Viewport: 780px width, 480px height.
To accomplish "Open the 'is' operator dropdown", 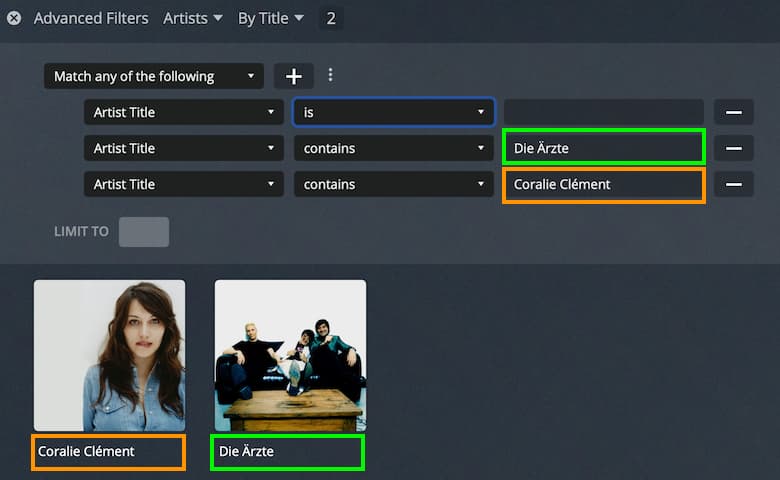I will (x=393, y=112).
